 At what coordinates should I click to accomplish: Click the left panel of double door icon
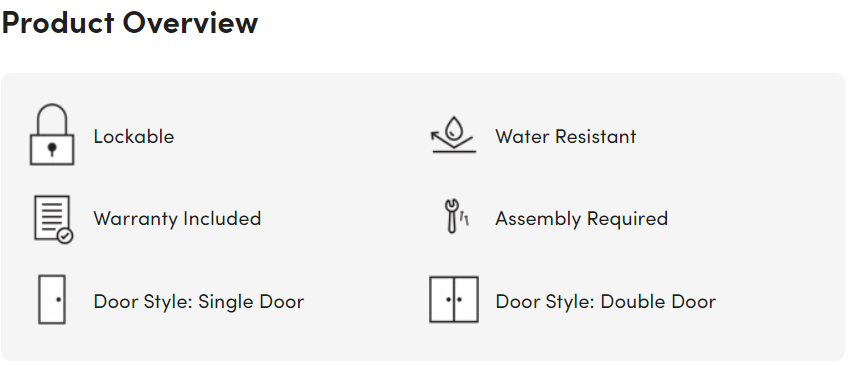(x=442, y=299)
